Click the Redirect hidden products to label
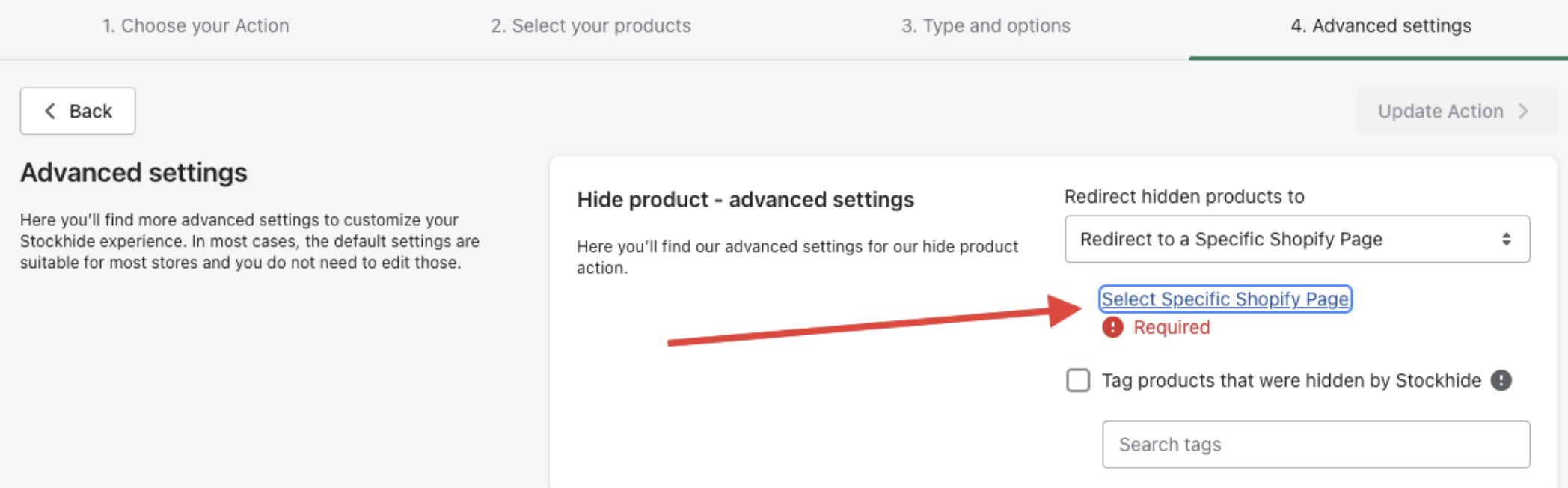 [x=1183, y=196]
